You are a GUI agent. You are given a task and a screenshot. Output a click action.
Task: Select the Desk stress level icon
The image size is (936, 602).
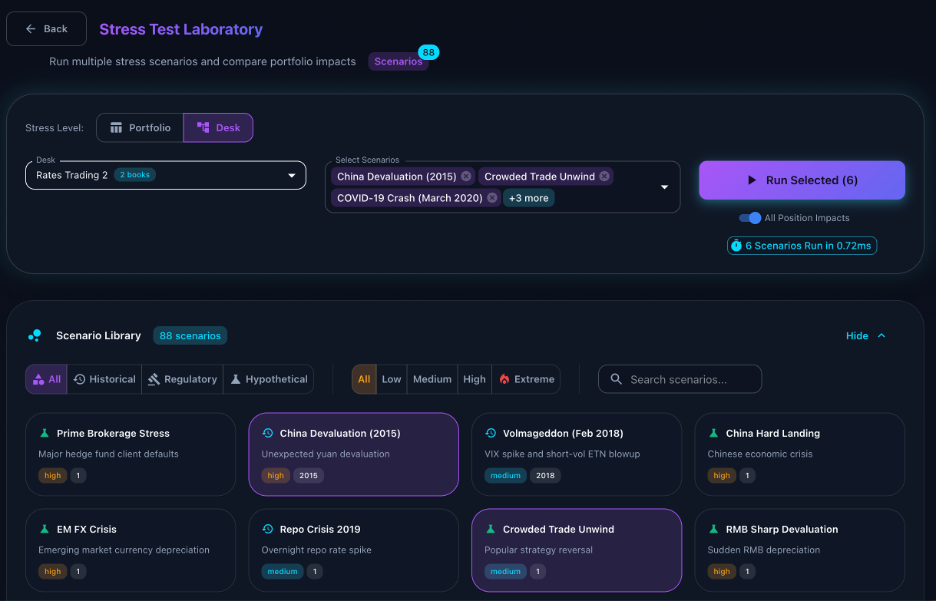pos(199,127)
